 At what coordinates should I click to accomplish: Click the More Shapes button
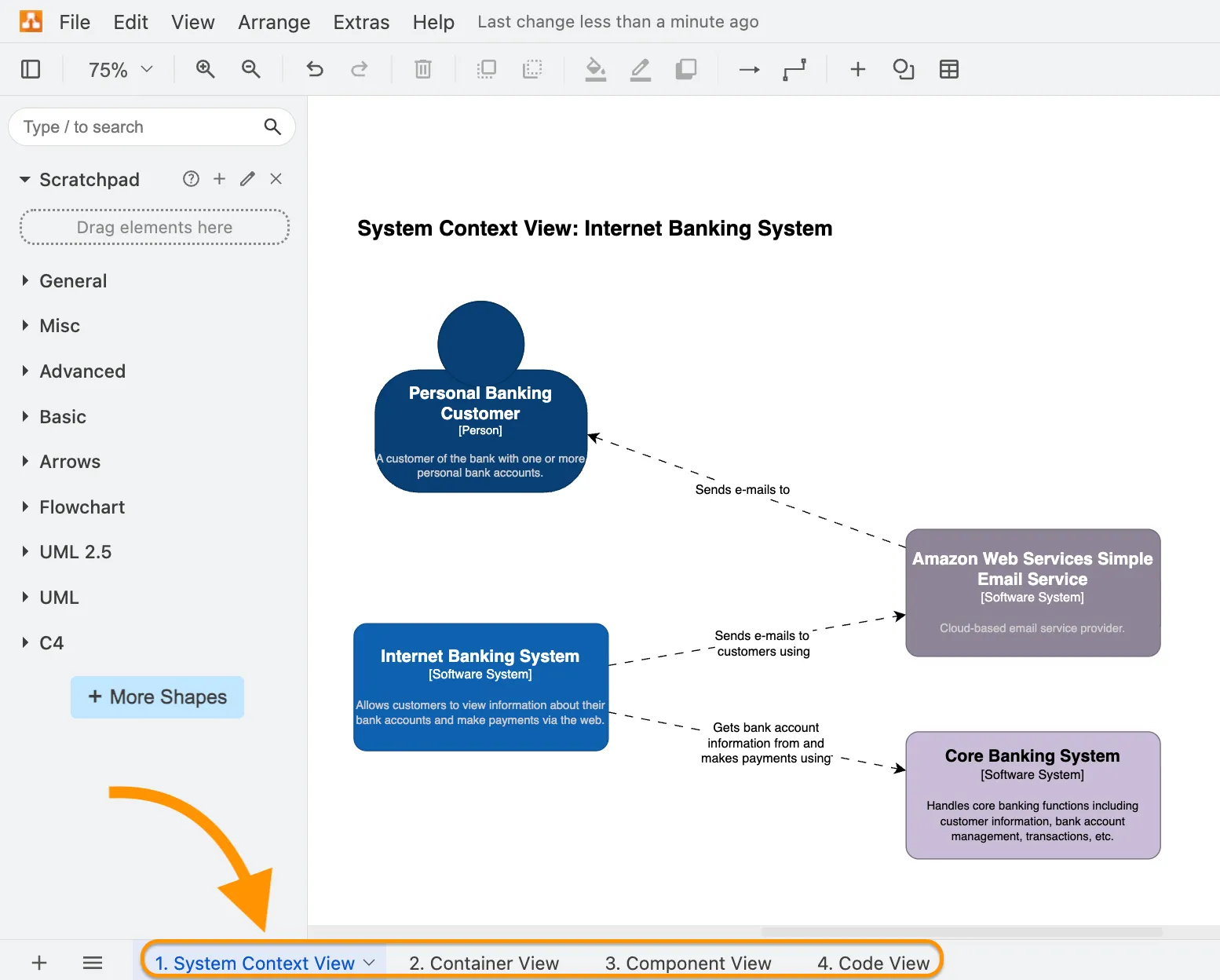point(157,697)
